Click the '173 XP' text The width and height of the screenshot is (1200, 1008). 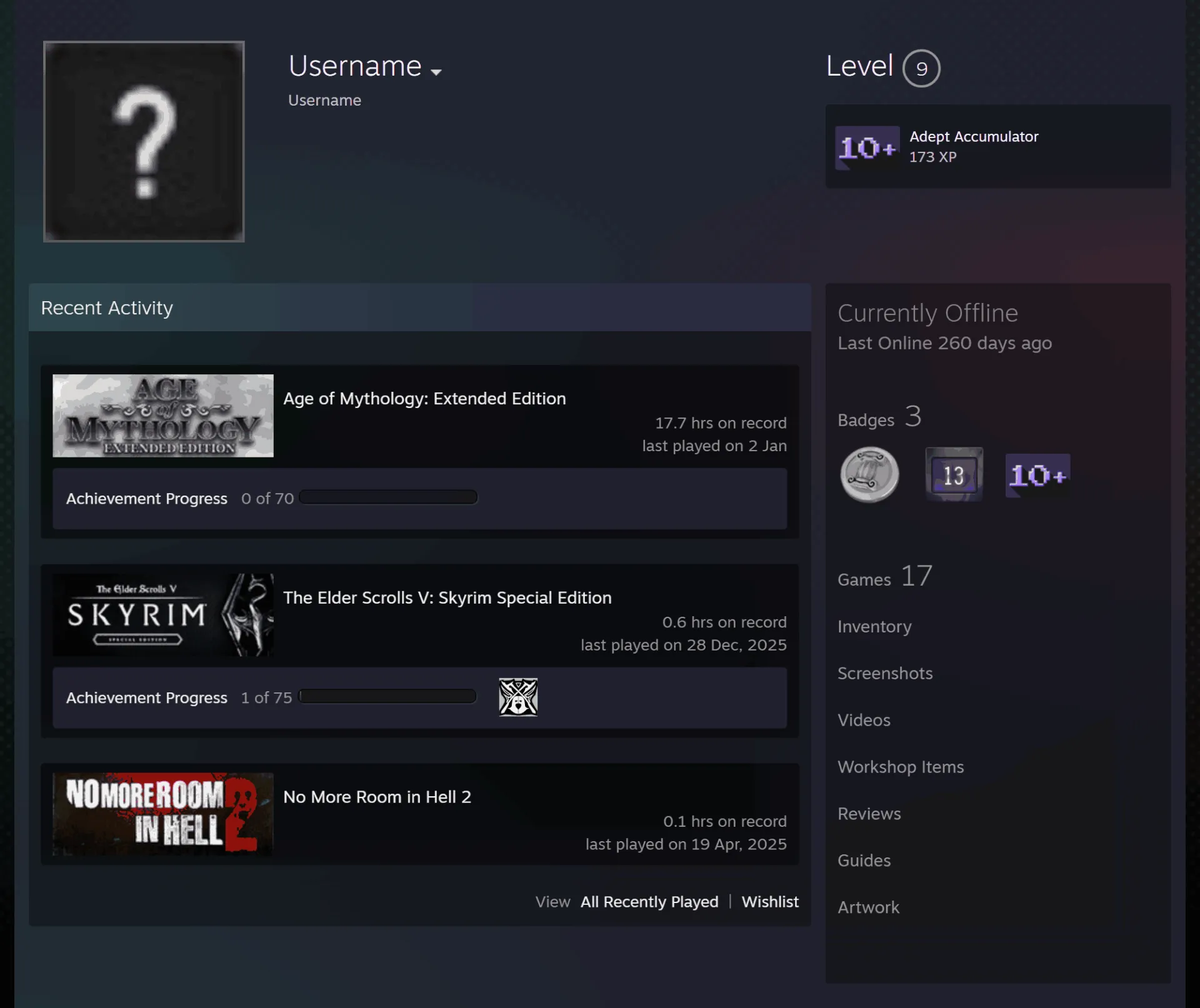coord(932,157)
